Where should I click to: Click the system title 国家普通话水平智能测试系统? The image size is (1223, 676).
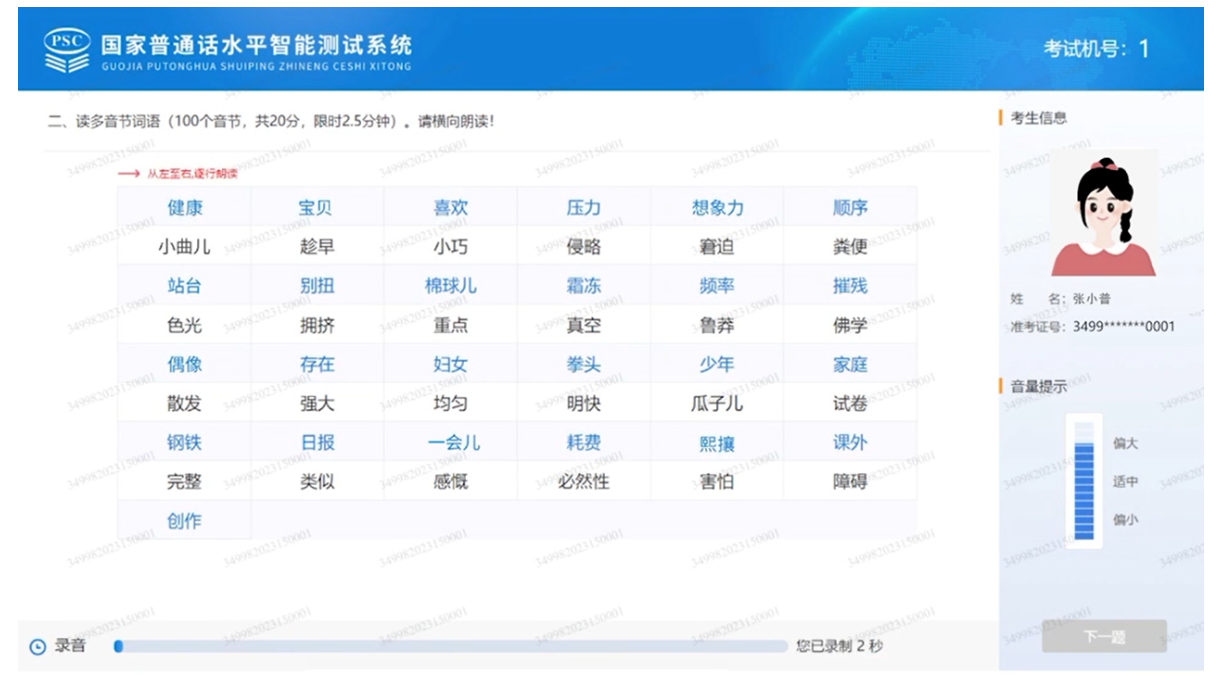[x=256, y=45]
